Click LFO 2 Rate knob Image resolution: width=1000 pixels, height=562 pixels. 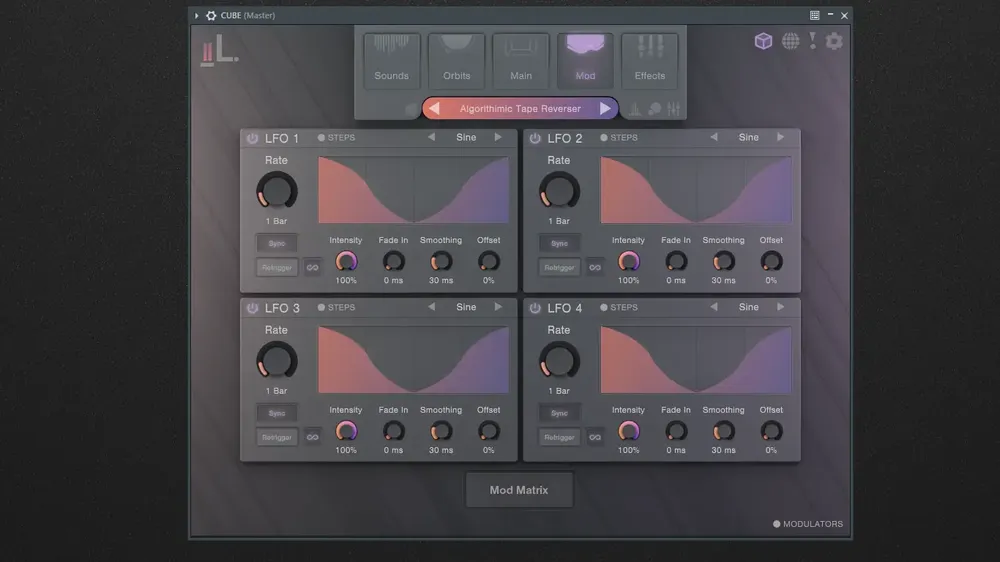[559, 191]
